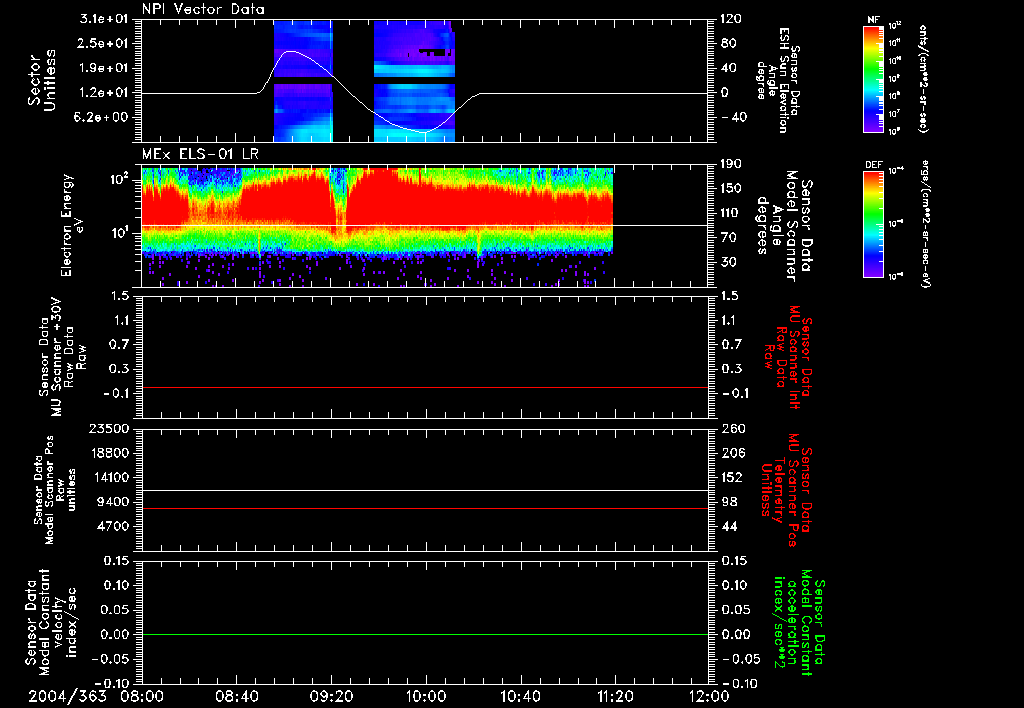Click the "DEF" label above the color bar
The image size is (1024, 708).
click(873, 165)
